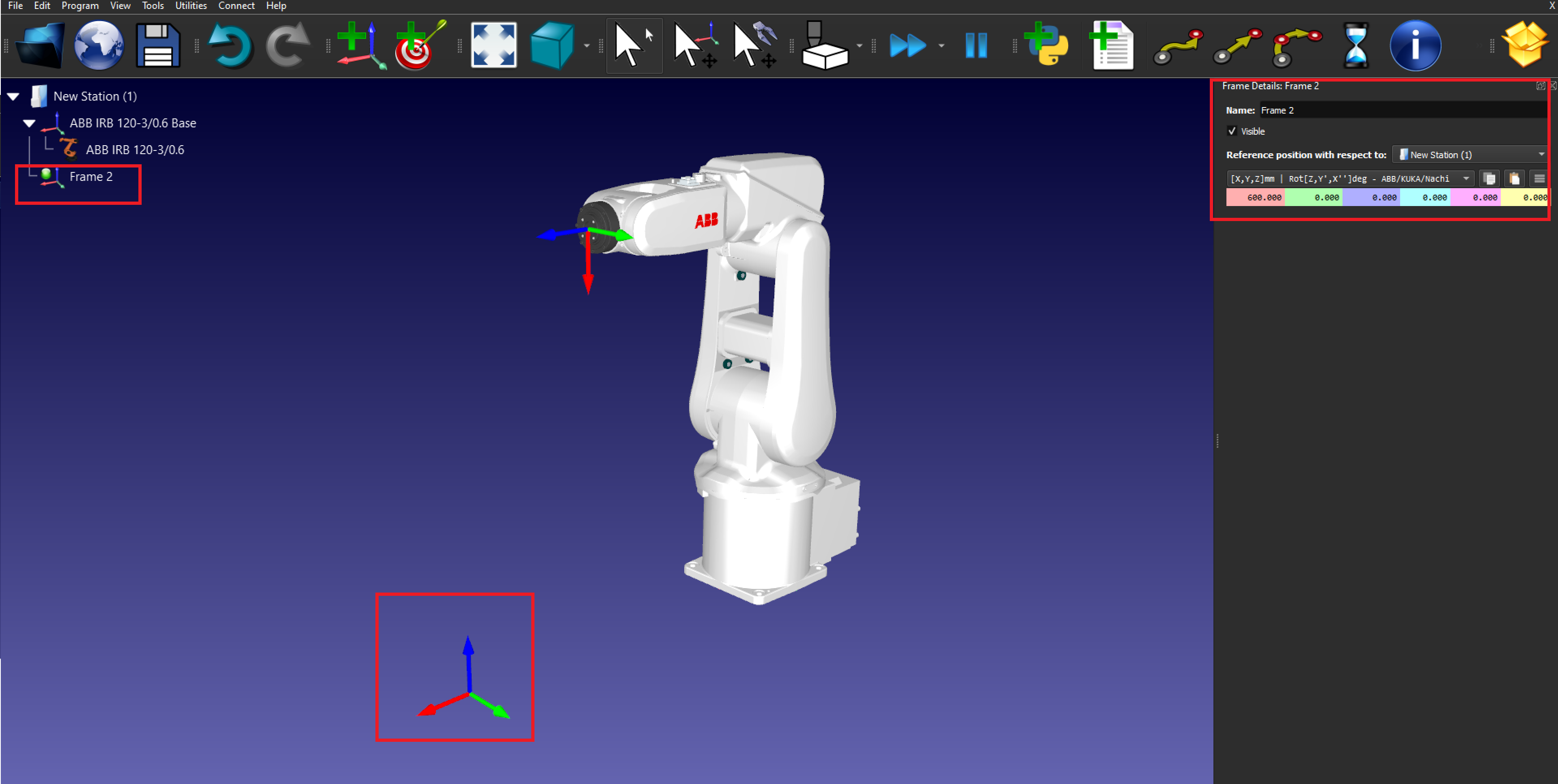Image resolution: width=1558 pixels, height=784 pixels.
Task: Uncheck the Visible checkbox for Frame 2
Action: (1233, 131)
